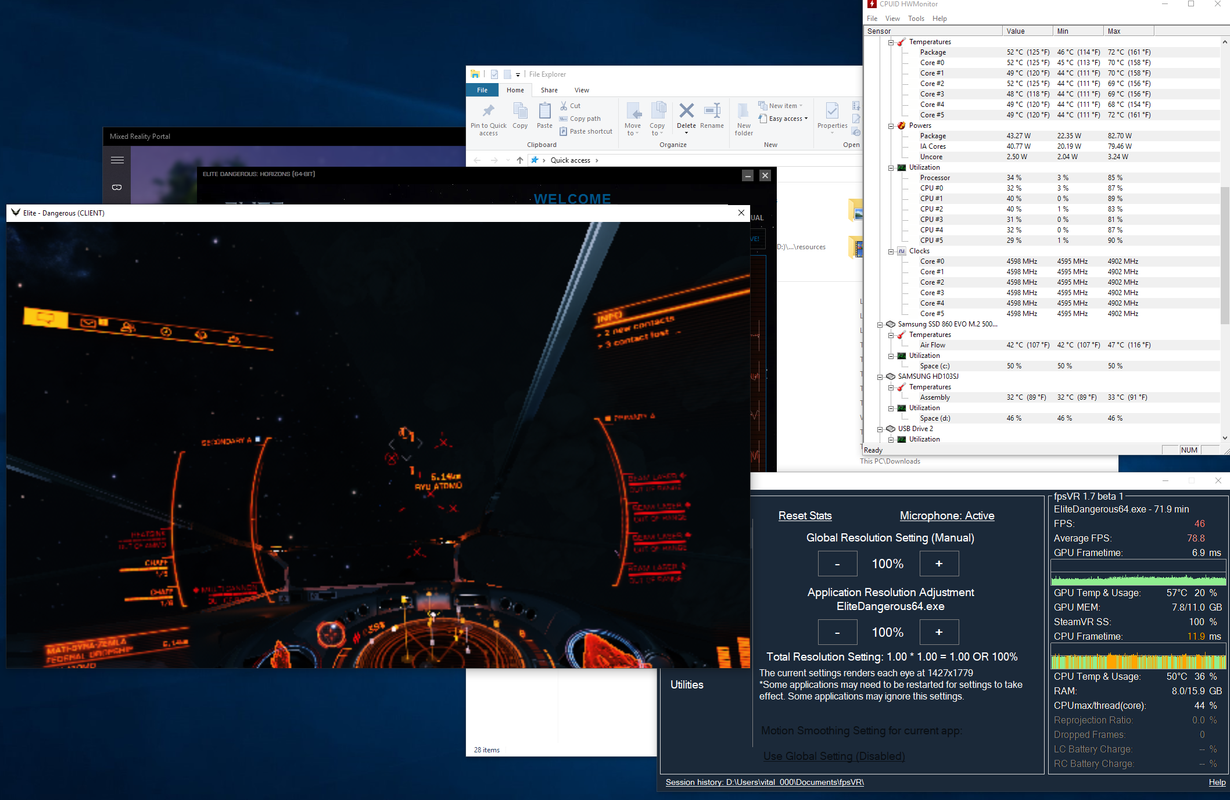Increase Global Resolution Setting with plus button
The image size is (1230, 800).
[939, 564]
